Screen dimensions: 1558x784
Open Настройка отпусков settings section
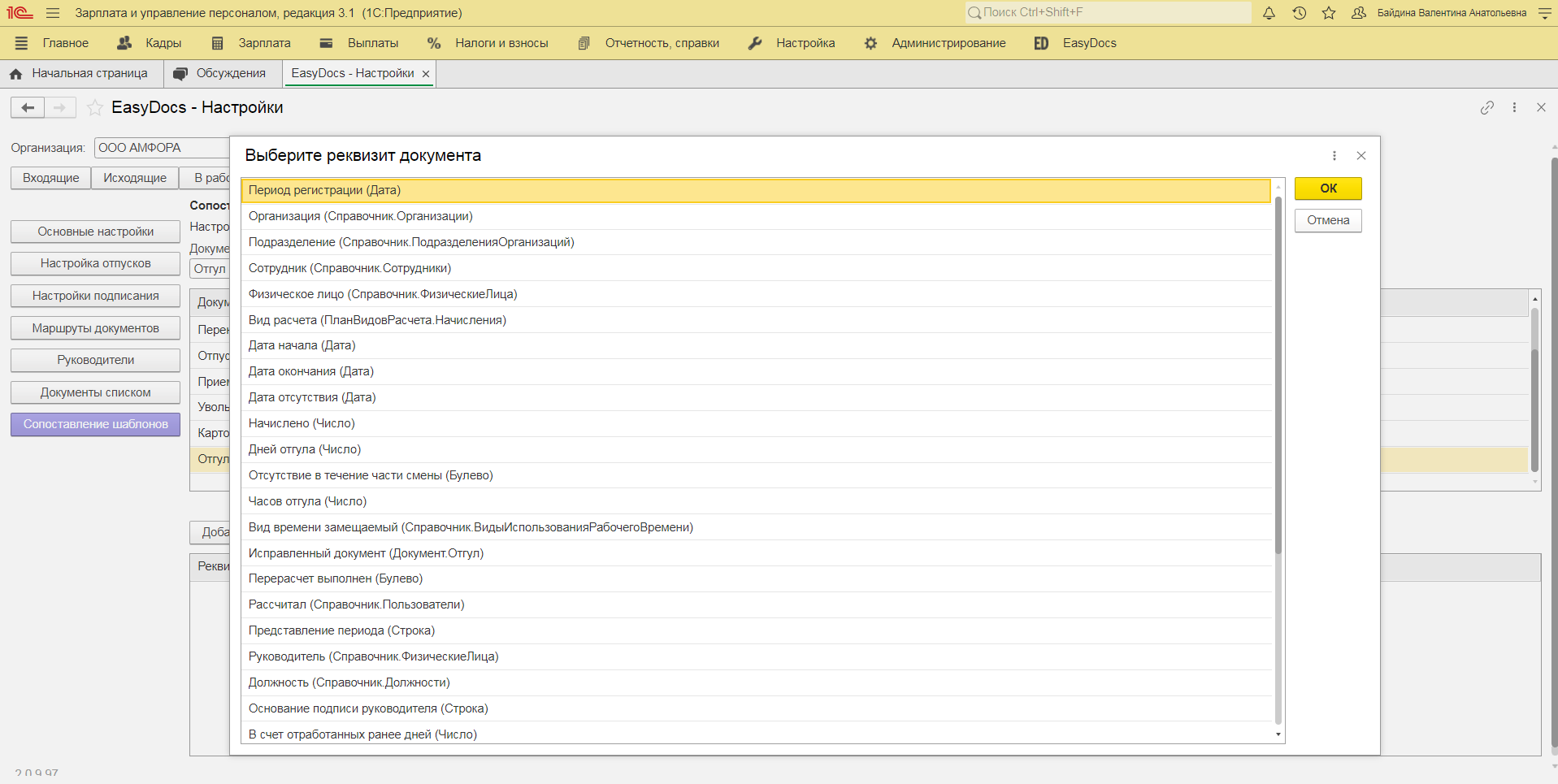tap(95, 263)
